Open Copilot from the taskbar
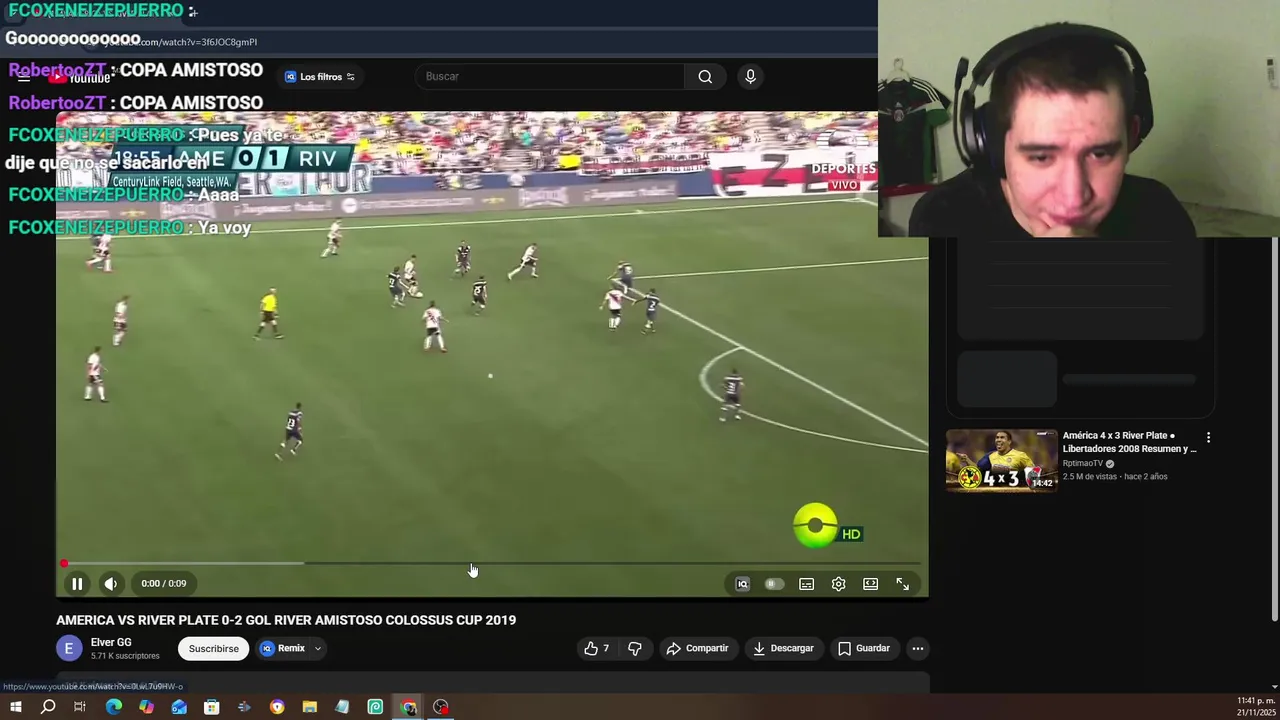The height and width of the screenshot is (720, 1280). [146, 707]
